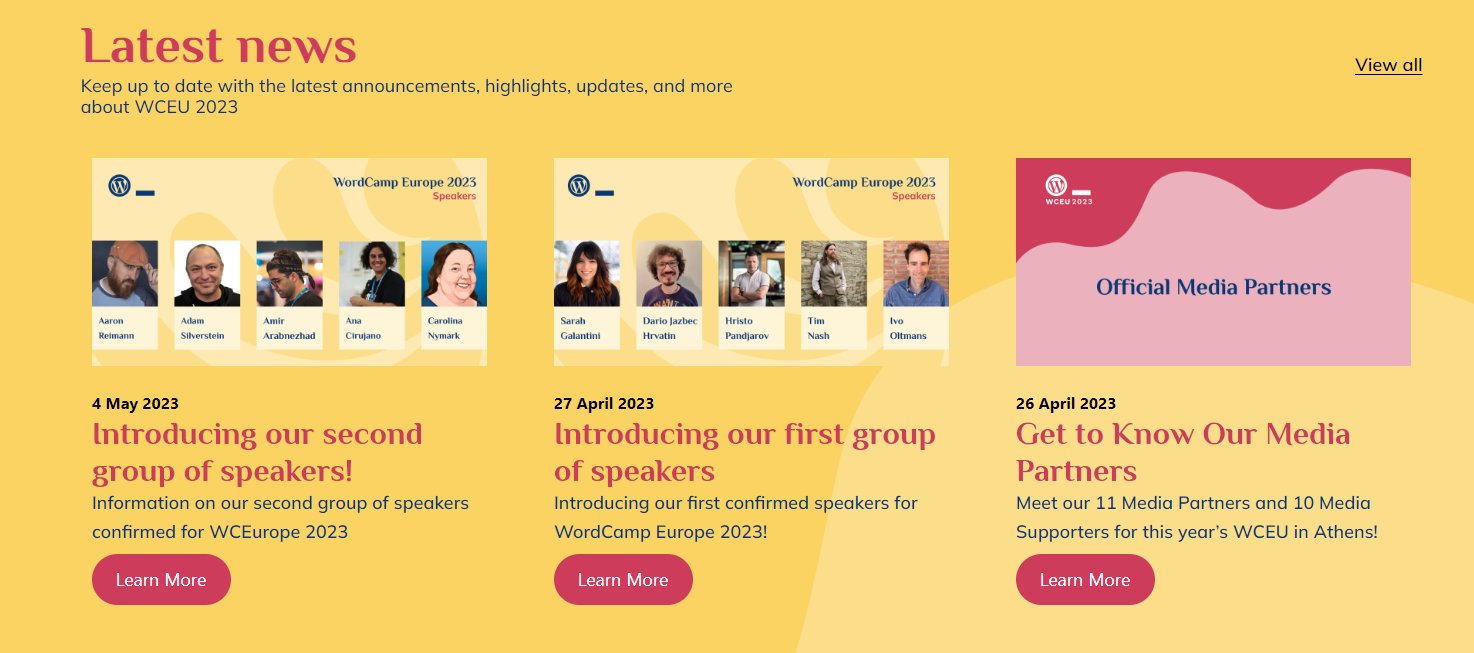Open "Introducing our first group of speakers" headline

click(x=745, y=452)
